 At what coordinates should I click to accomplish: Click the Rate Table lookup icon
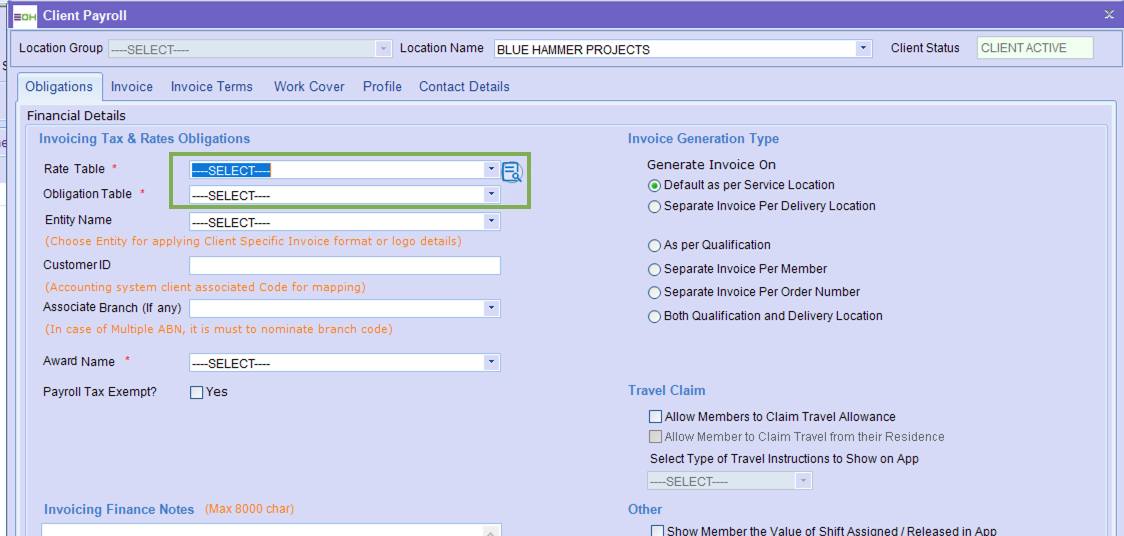pyautogui.click(x=512, y=172)
